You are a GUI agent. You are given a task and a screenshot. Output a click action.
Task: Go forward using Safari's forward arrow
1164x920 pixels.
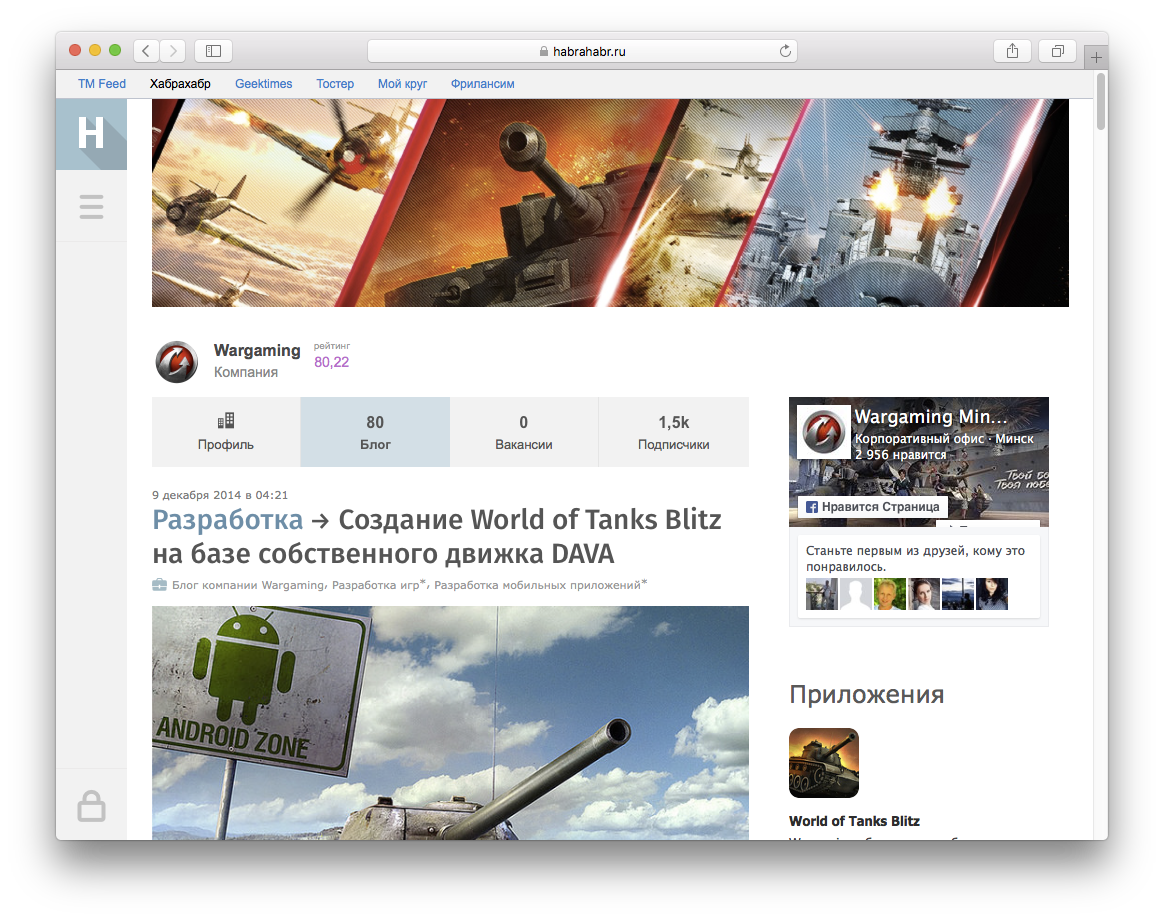pyautogui.click(x=172, y=50)
